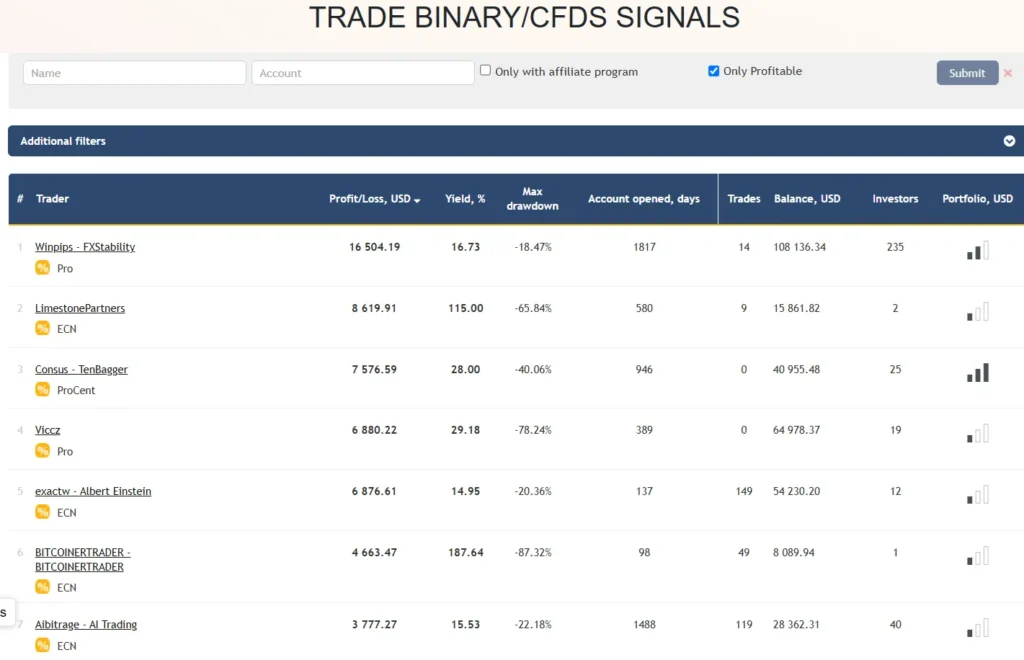Open portfolio chart icon for LimestonePartners
The height and width of the screenshot is (660, 1024).
click(976, 312)
